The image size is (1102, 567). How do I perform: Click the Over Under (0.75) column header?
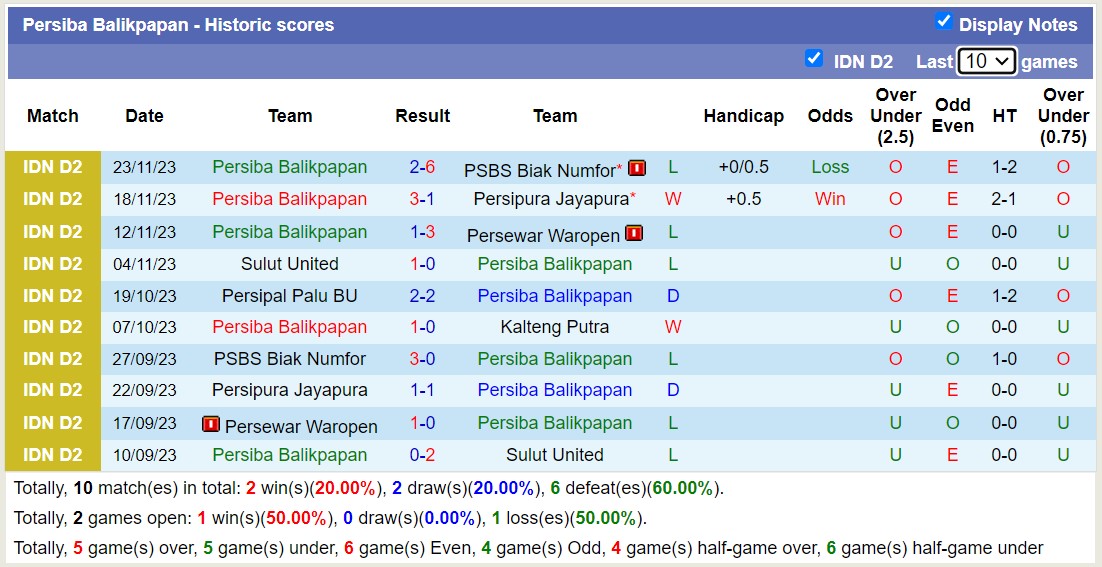(1063, 116)
